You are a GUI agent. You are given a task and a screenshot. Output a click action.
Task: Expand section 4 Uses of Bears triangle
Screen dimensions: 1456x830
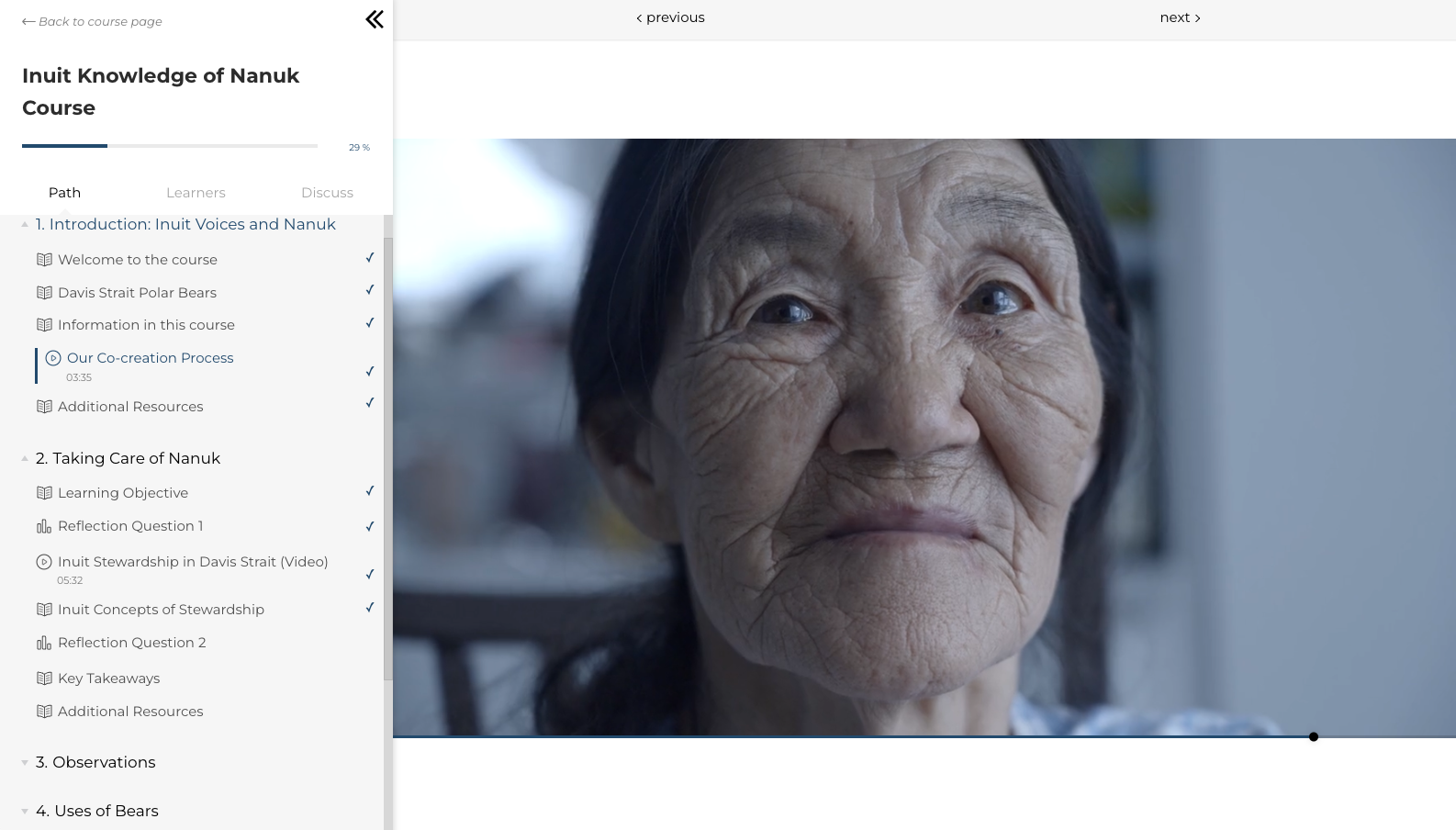coord(25,812)
